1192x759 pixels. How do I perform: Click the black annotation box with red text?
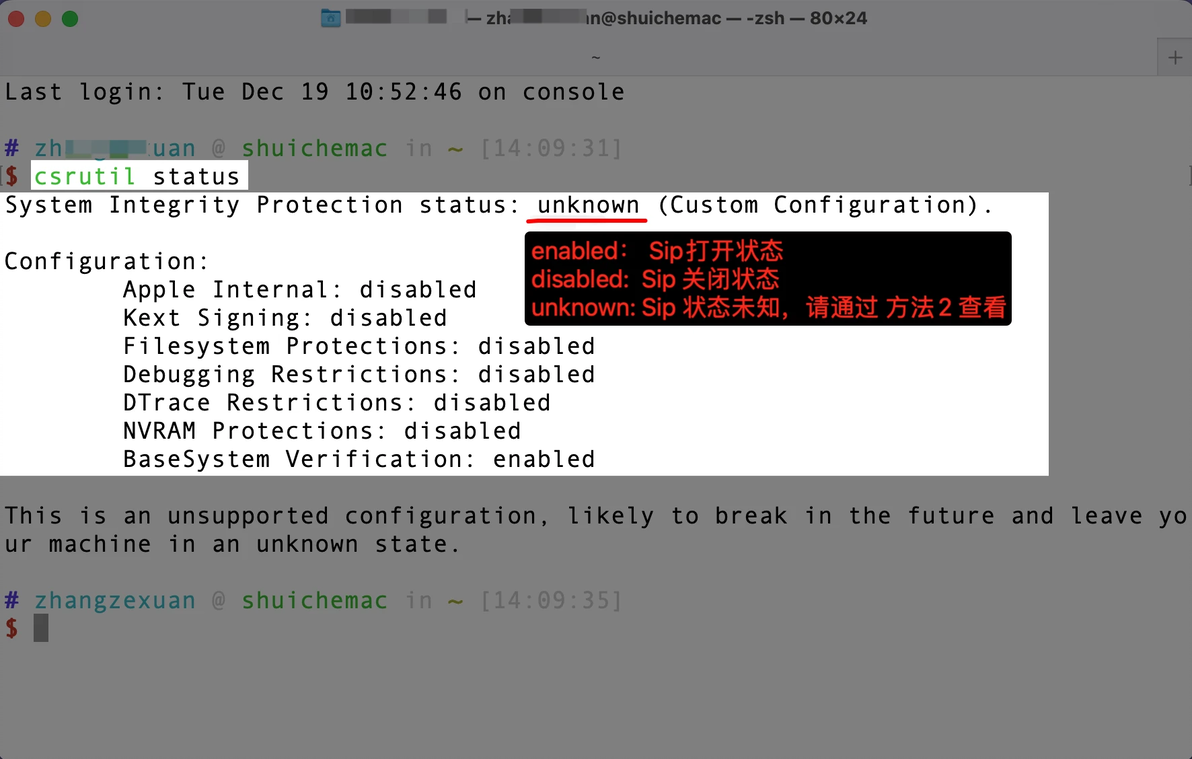pyautogui.click(x=767, y=278)
